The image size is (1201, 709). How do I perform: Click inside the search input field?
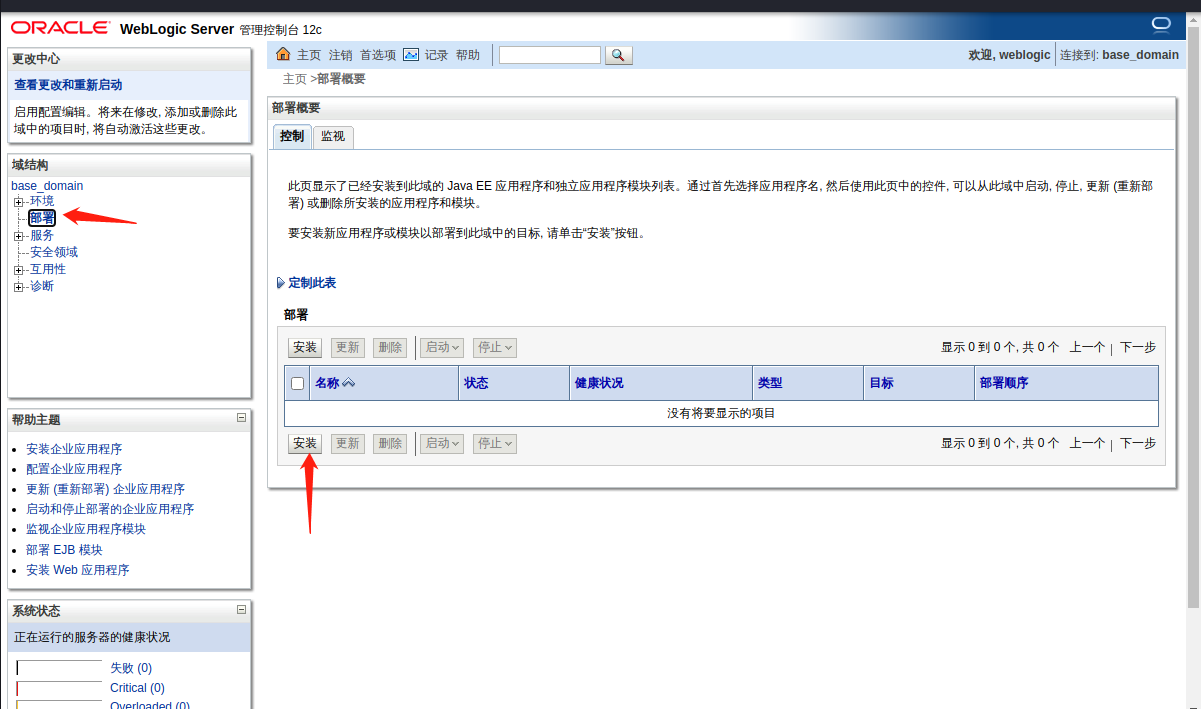[550, 55]
